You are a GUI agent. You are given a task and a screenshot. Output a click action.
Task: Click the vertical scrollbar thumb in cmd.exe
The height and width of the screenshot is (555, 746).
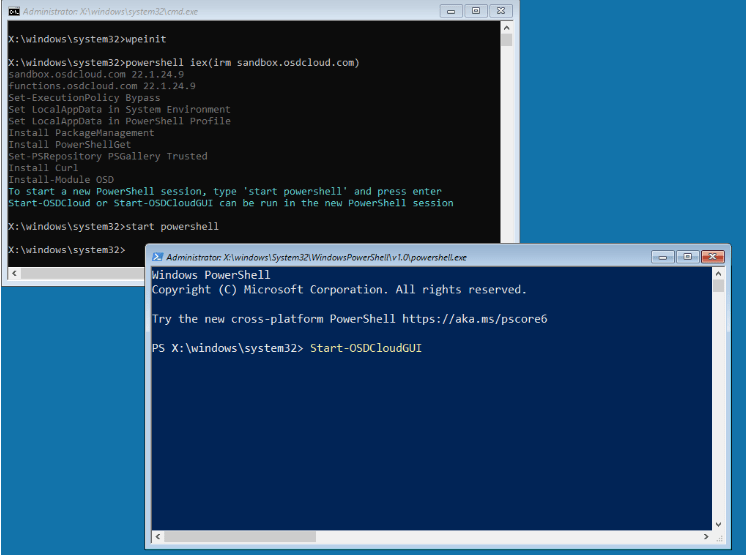tap(506, 39)
